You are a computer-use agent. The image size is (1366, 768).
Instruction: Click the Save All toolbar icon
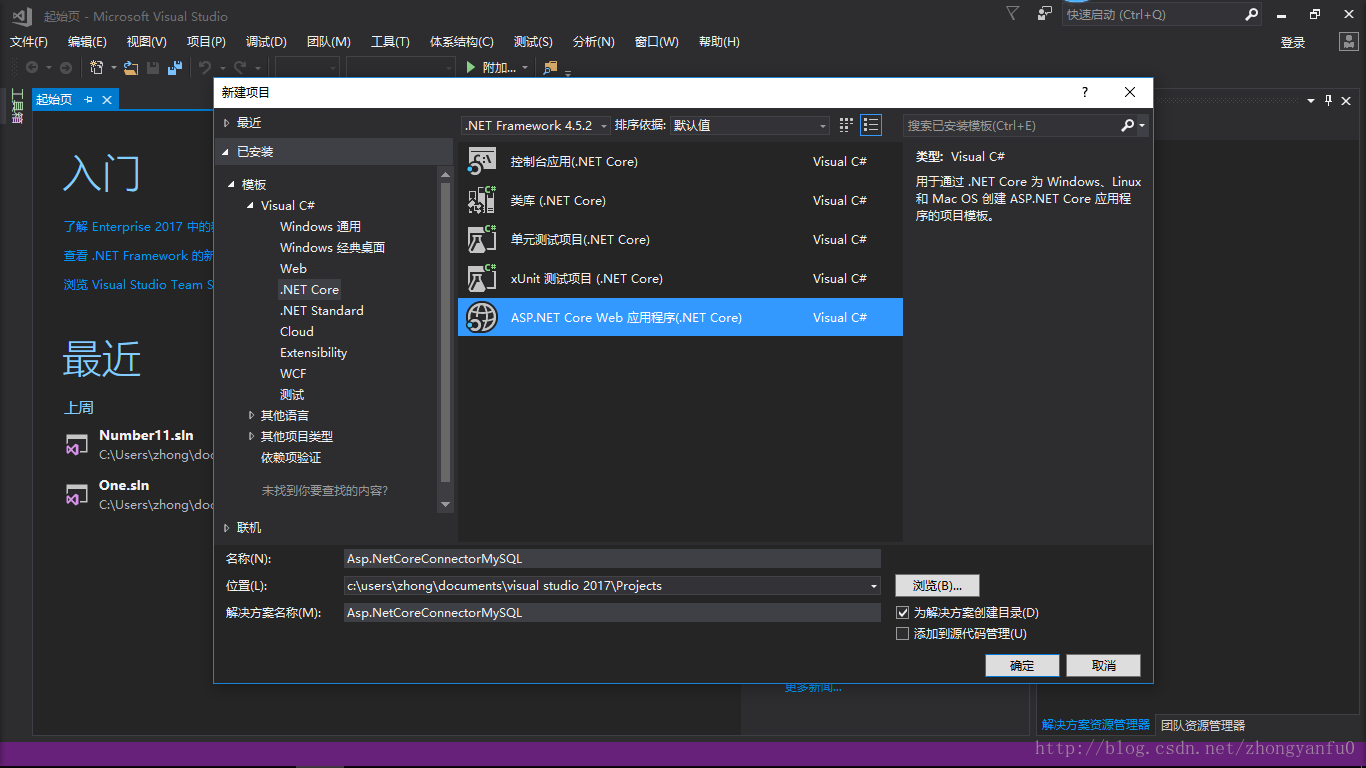175,67
